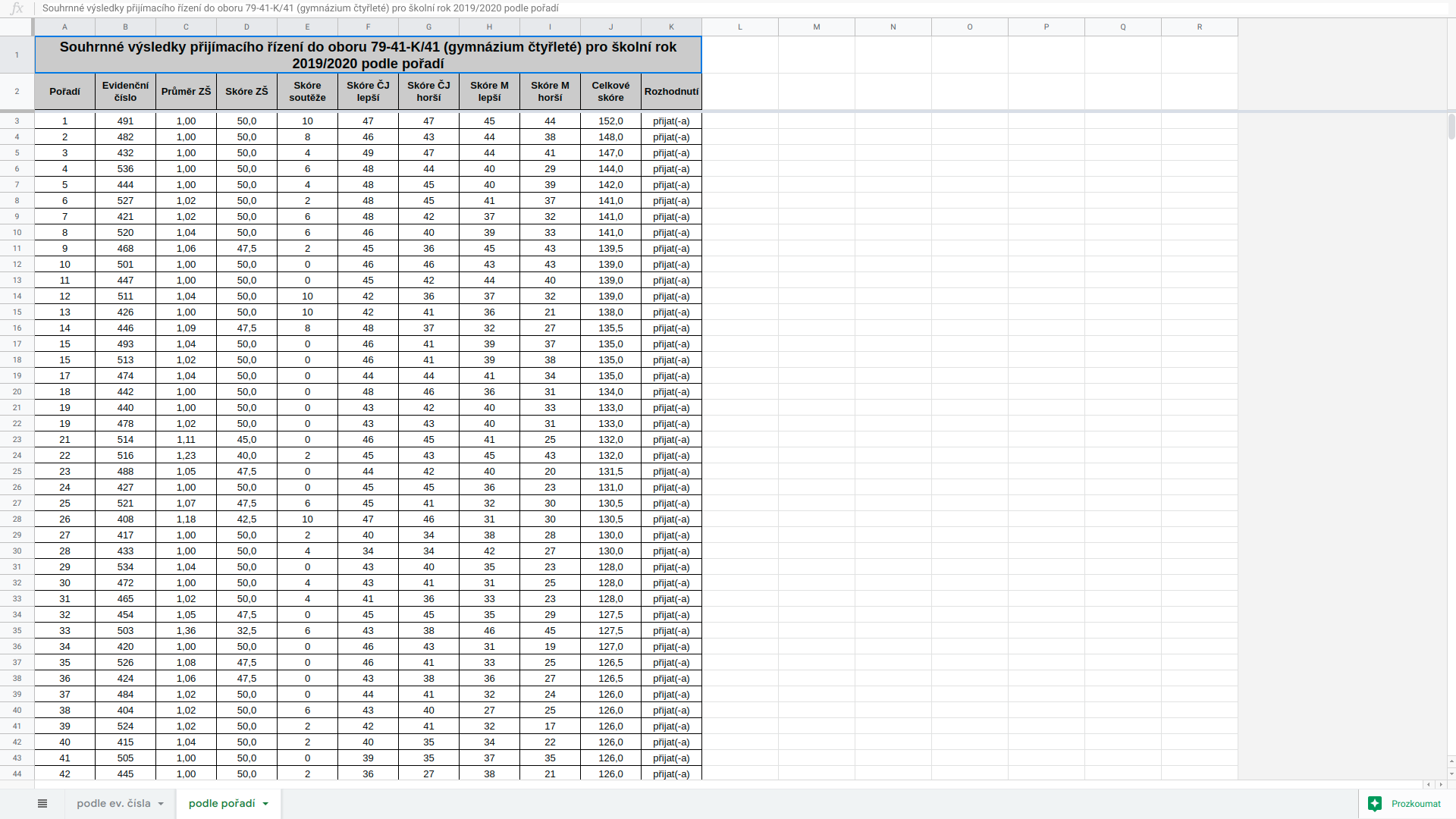Click the green Prozkoumat explore icon
Viewport: 1456px width, 819px height.
tap(1375, 804)
